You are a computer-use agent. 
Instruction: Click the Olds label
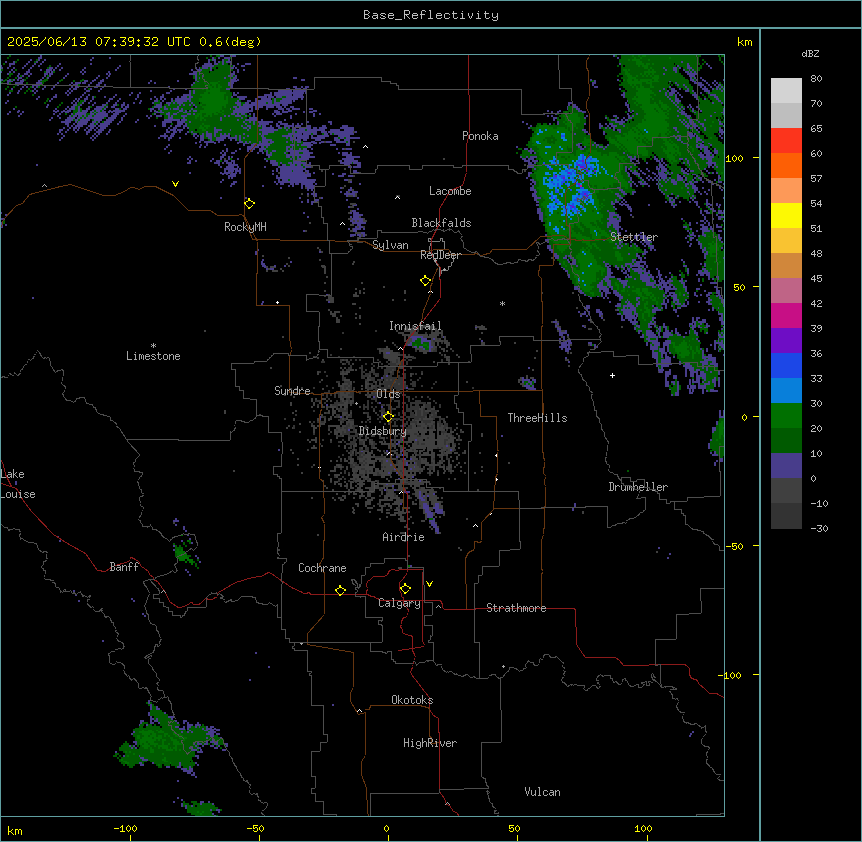[388, 394]
